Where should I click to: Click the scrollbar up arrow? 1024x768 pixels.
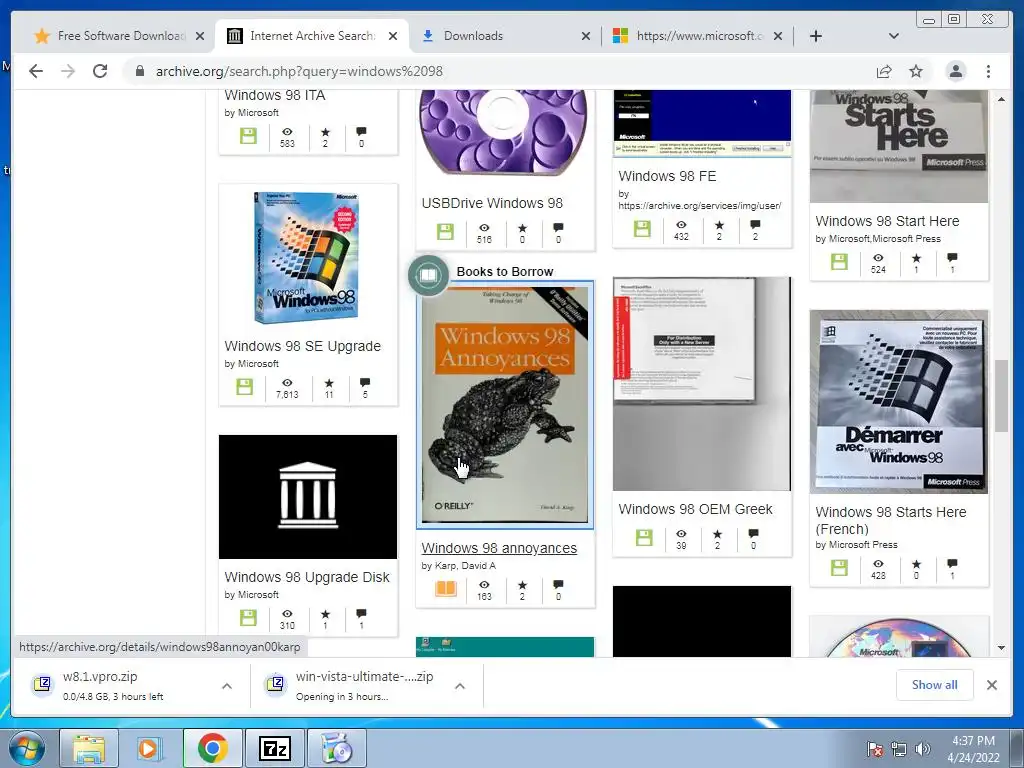tap(1002, 99)
